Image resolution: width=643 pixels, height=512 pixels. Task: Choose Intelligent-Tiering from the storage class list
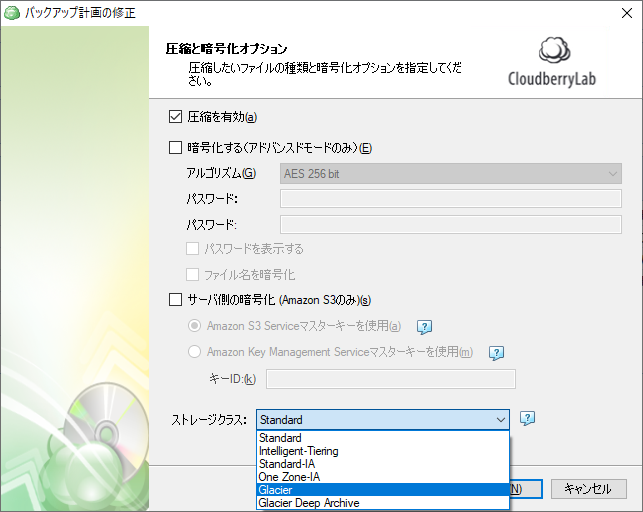[x=383, y=451]
